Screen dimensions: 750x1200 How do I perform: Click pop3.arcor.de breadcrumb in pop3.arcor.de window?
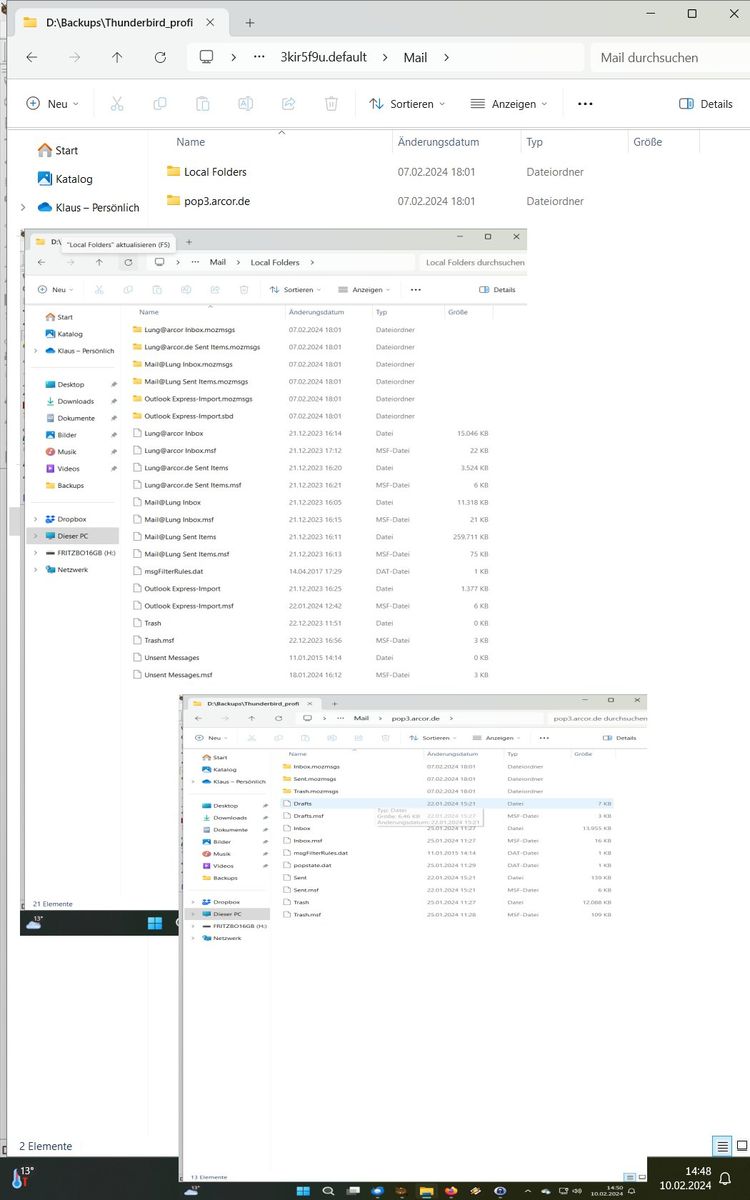coord(415,718)
